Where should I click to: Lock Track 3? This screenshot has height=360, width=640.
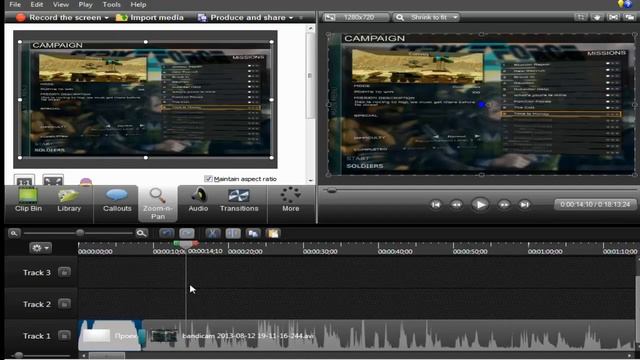(x=64, y=272)
